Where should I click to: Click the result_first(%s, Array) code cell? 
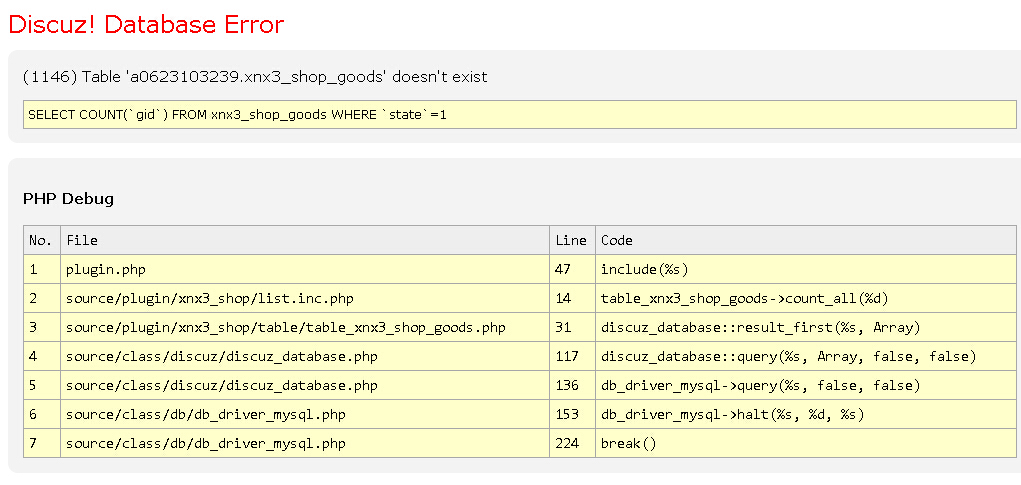click(760, 327)
